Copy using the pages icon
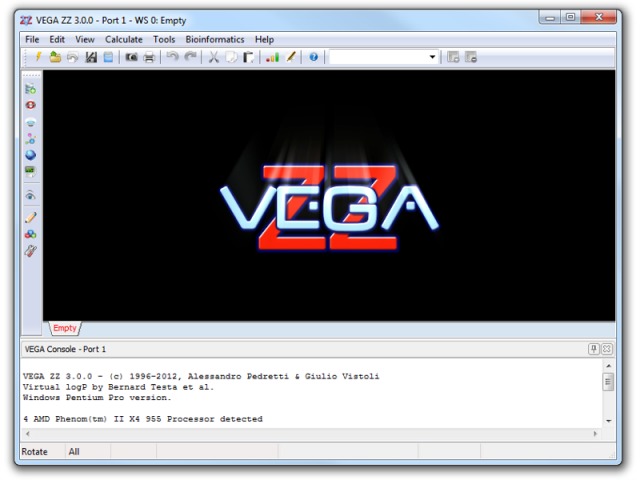This screenshot has height=480, width=640. pos(231,57)
